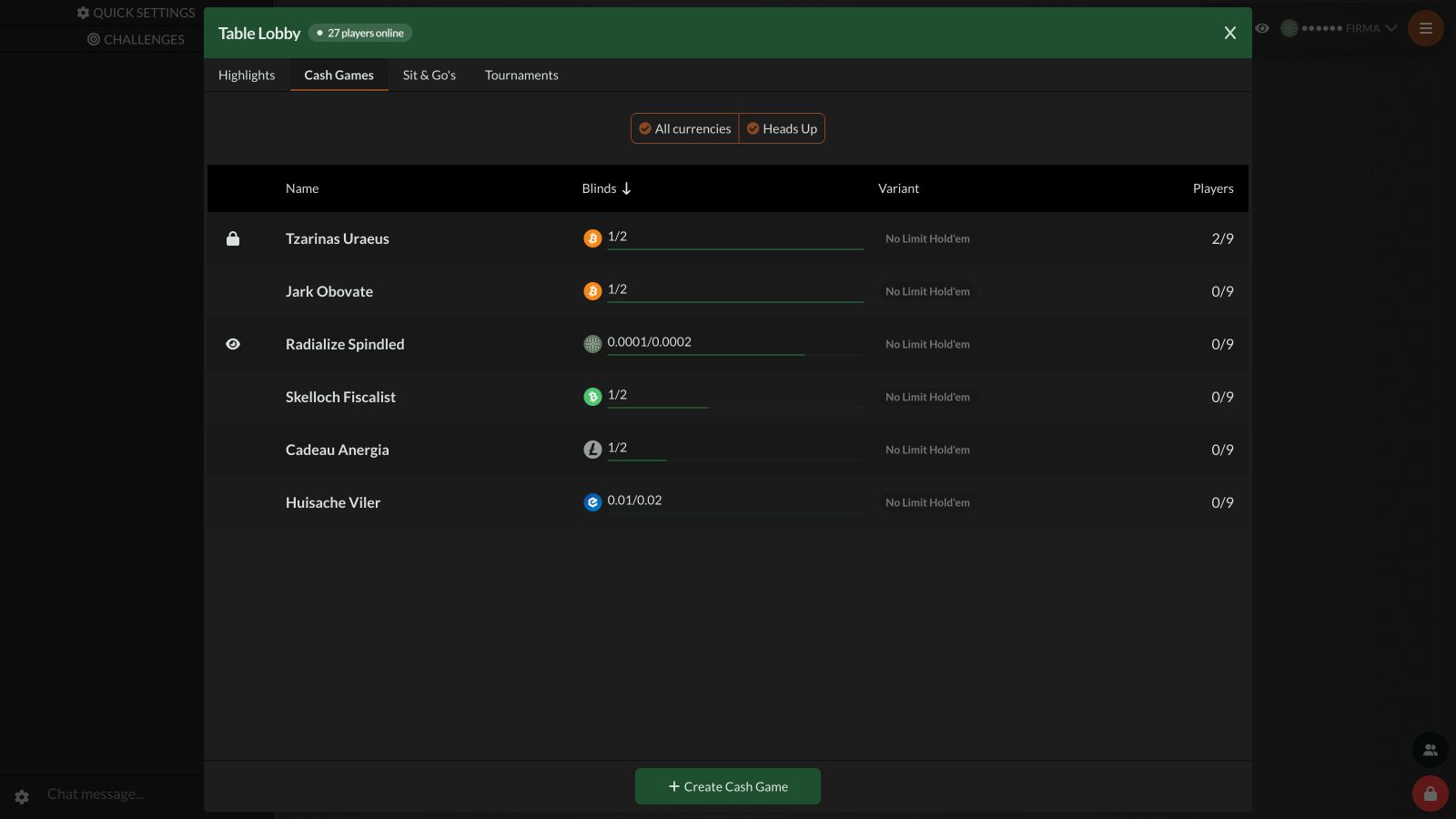Click the lock icon beside Tzarinas Uraeus
The width and height of the screenshot is (1456, 819).
(x=233, y=238)
